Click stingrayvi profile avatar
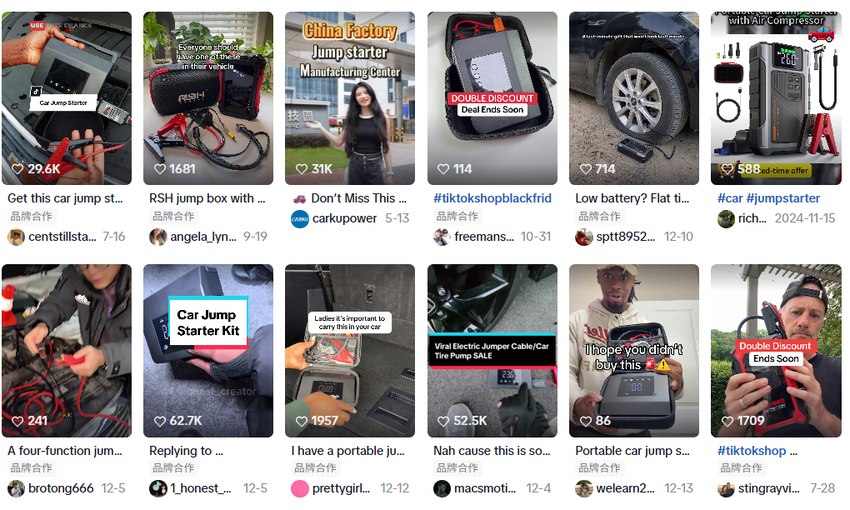 point(726,489)
